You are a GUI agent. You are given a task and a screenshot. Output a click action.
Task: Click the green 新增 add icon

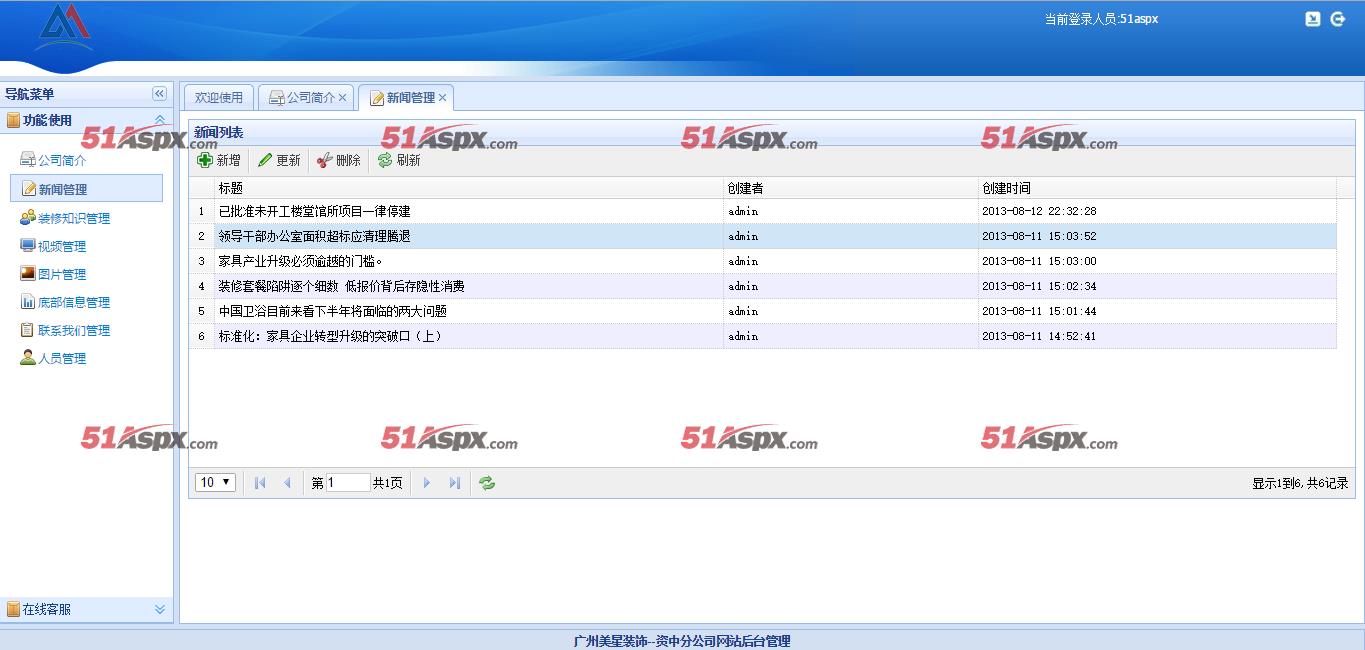[205, 160]
